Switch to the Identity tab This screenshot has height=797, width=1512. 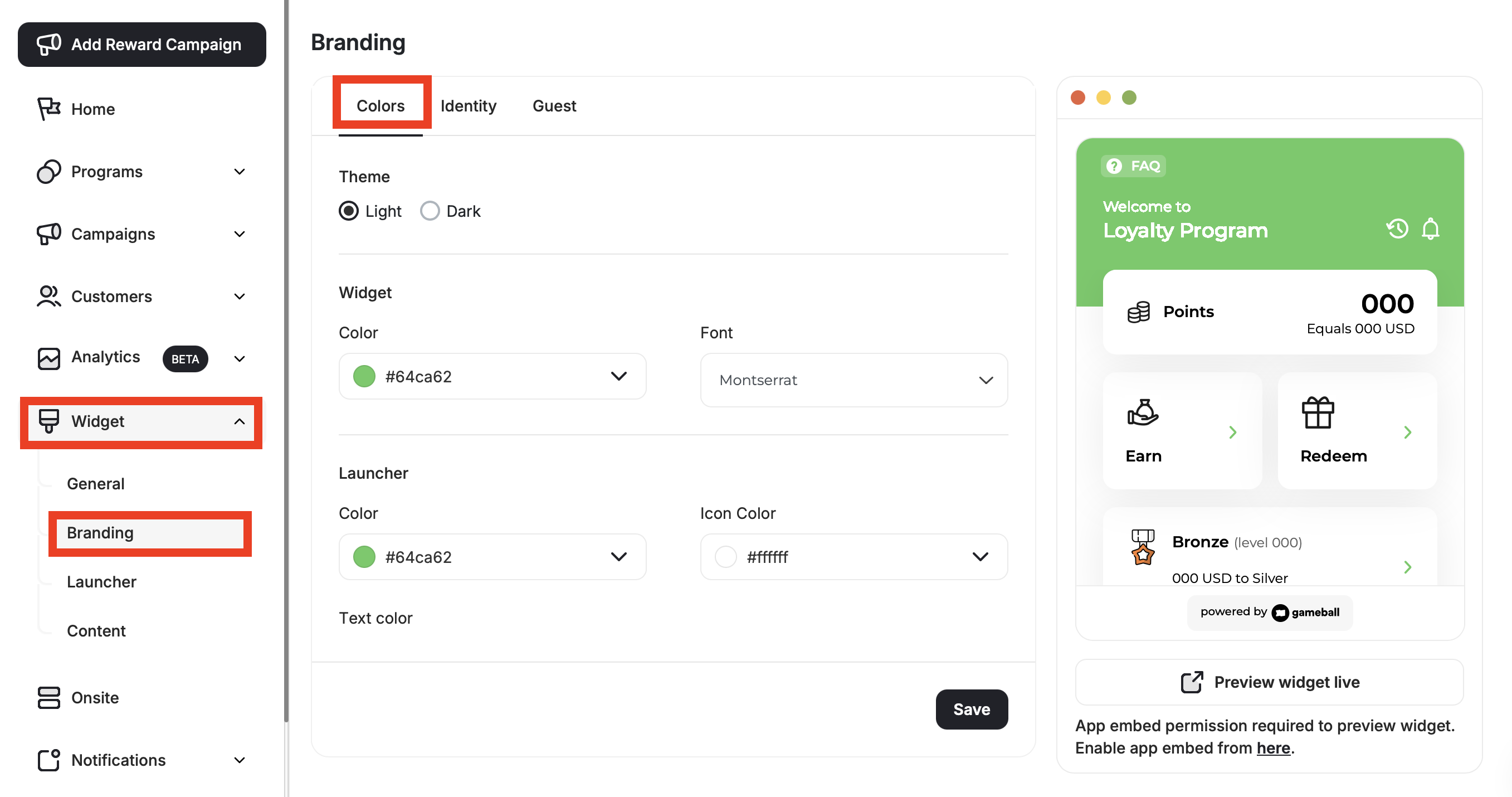pos(468,106)
